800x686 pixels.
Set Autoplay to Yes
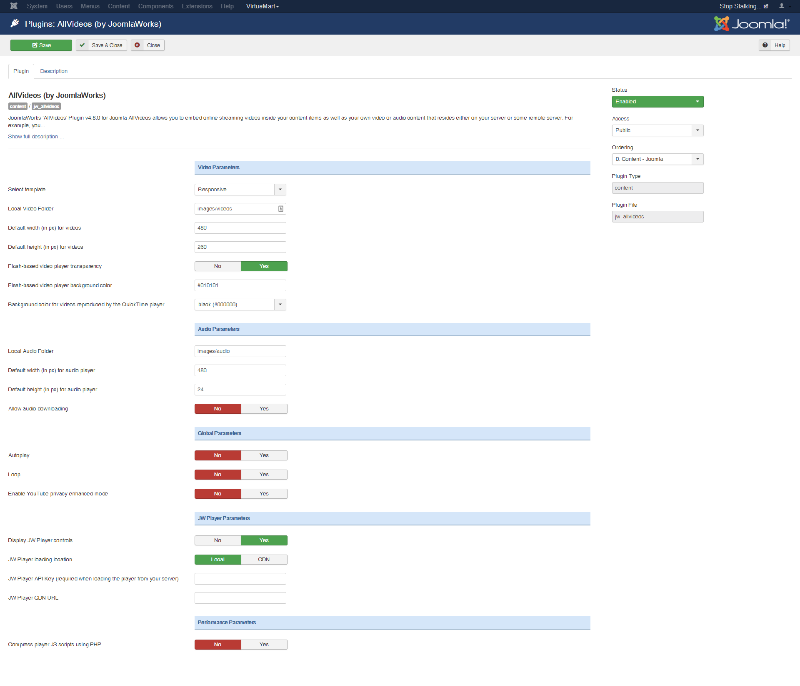pyautogui.click(x=264, y=455)
